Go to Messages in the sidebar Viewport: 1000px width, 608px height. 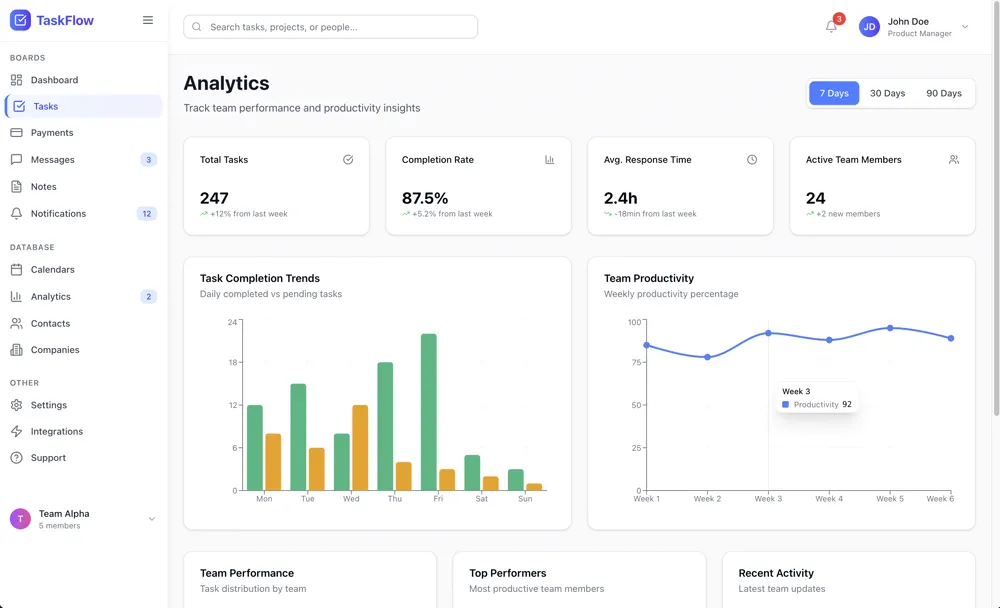[52, 160]
